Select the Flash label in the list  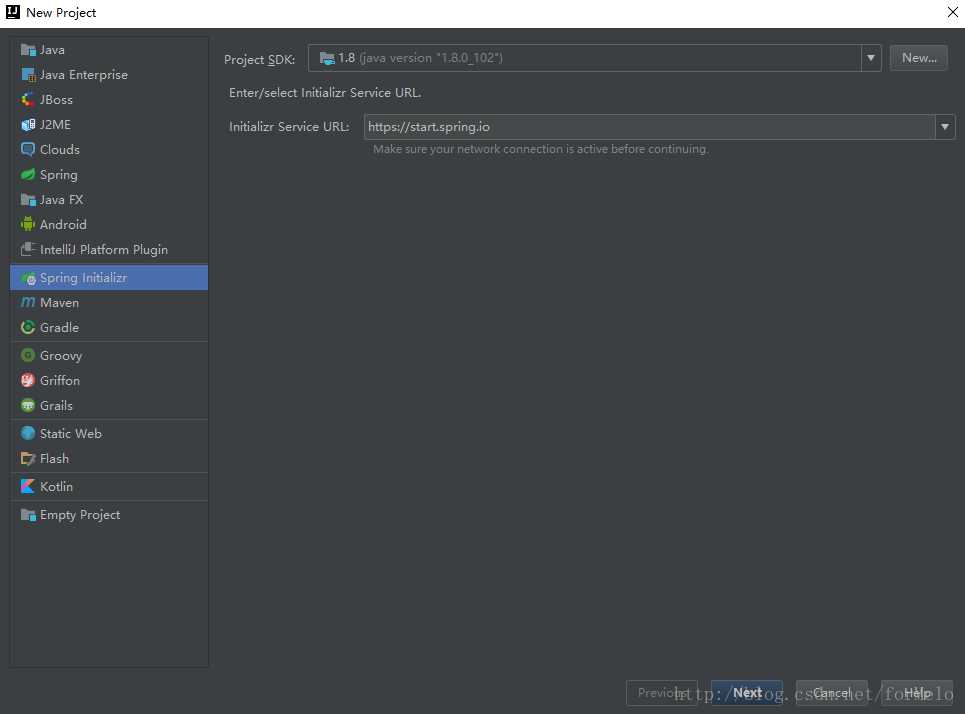coord(55,459)
